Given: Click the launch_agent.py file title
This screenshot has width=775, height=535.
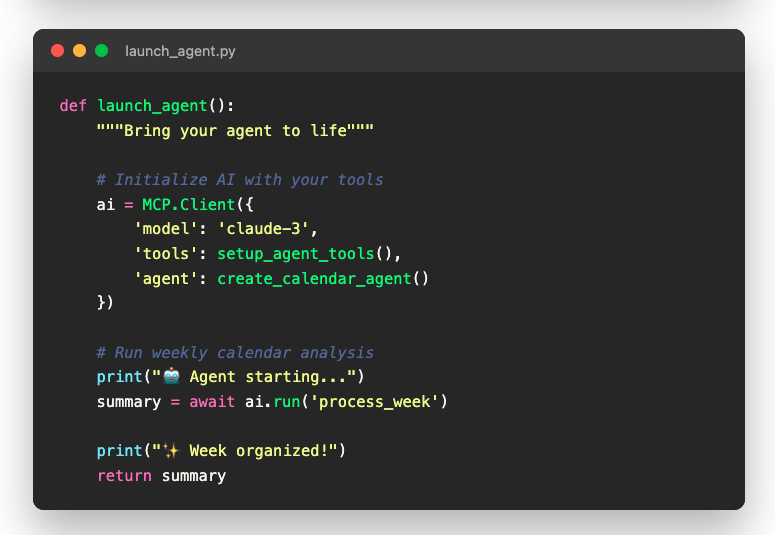Looking at the screenshot, I should pyautogui.click(x=180, y=51).
